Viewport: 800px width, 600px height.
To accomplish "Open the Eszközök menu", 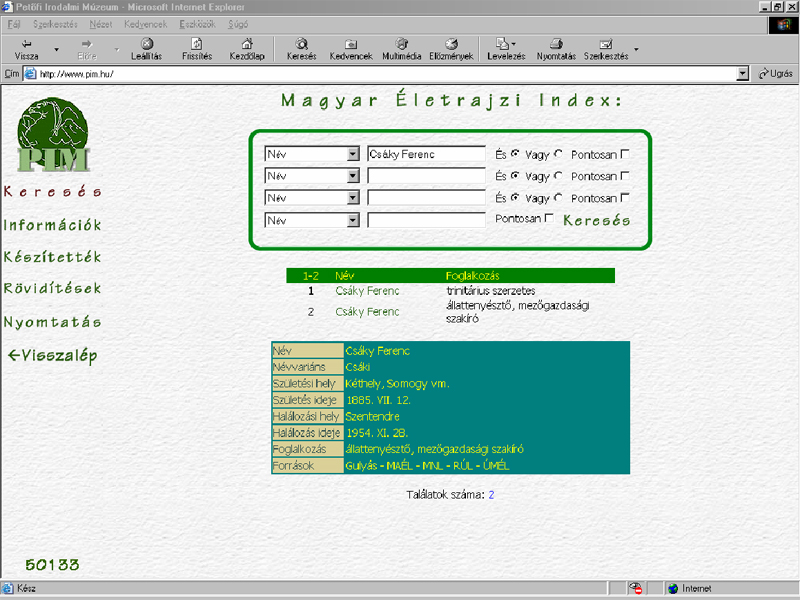I will click(x=197, y=24).
